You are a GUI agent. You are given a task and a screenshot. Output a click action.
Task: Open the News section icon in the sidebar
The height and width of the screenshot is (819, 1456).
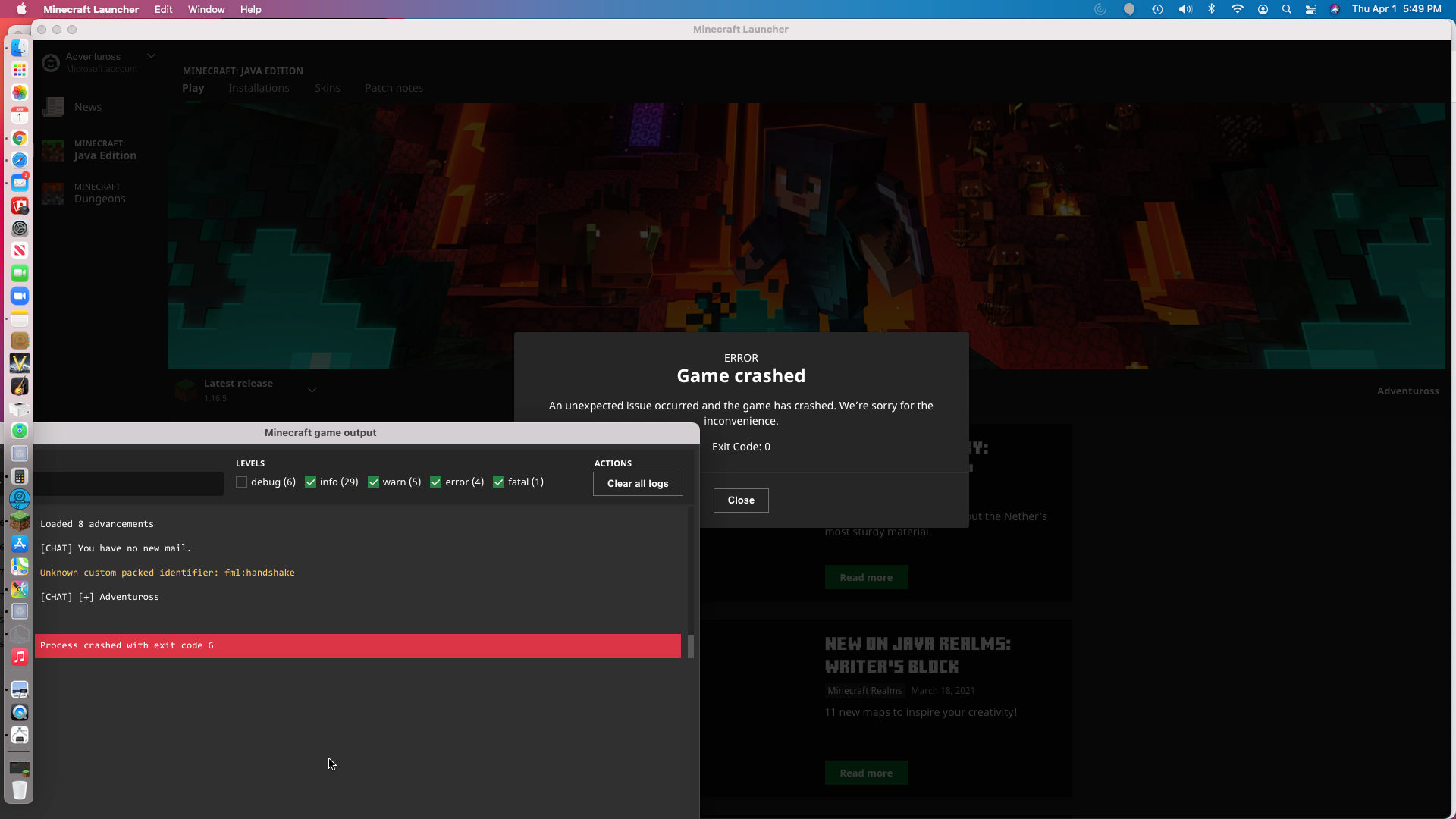[x=53, y=107]
